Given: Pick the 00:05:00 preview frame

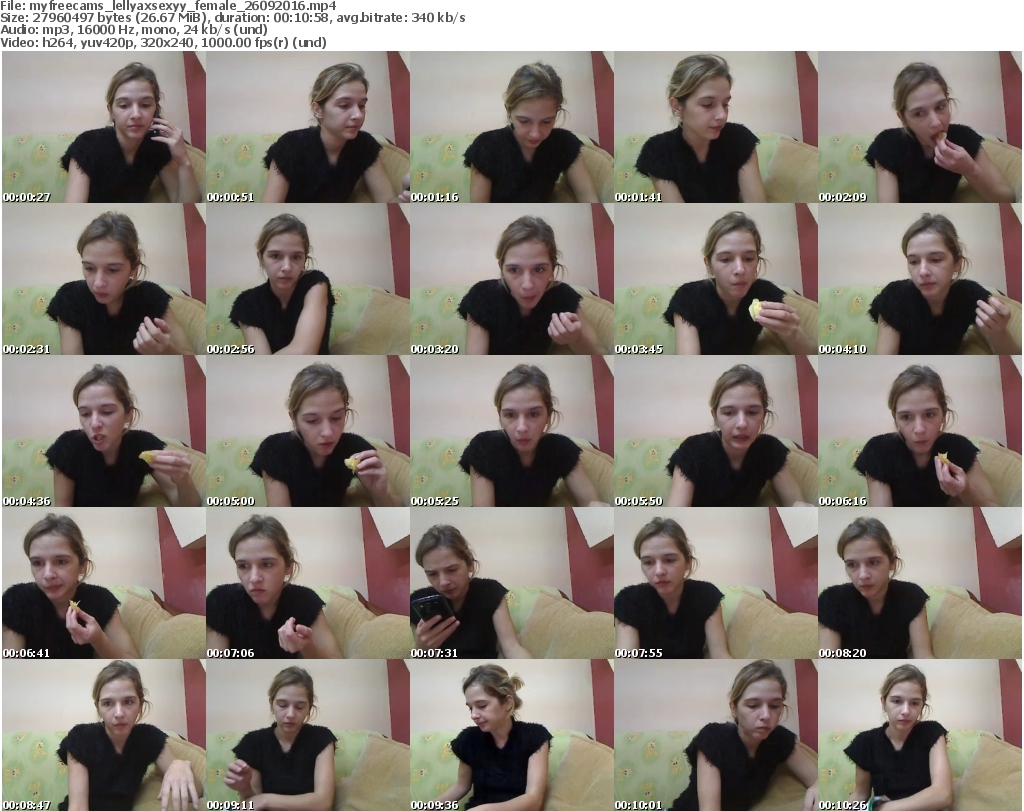Looking at the screenshot, I should point(308,432).
